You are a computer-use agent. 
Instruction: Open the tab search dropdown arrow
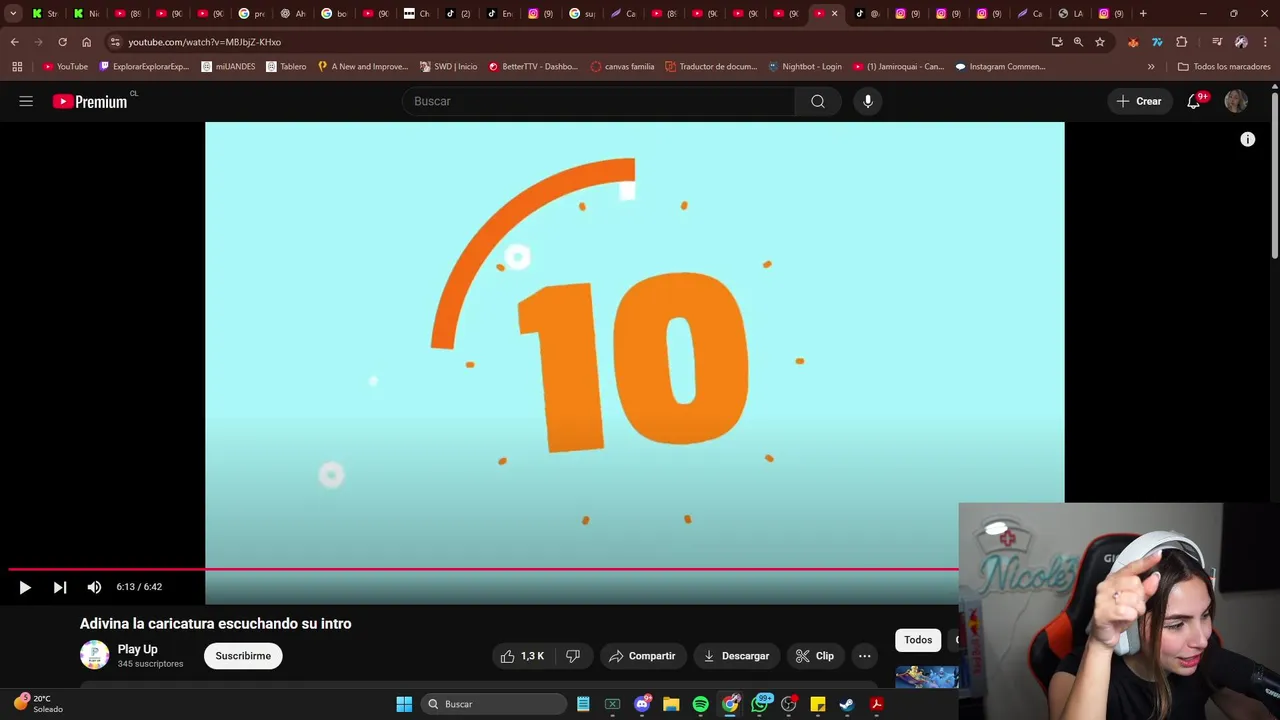pos(13,14)
